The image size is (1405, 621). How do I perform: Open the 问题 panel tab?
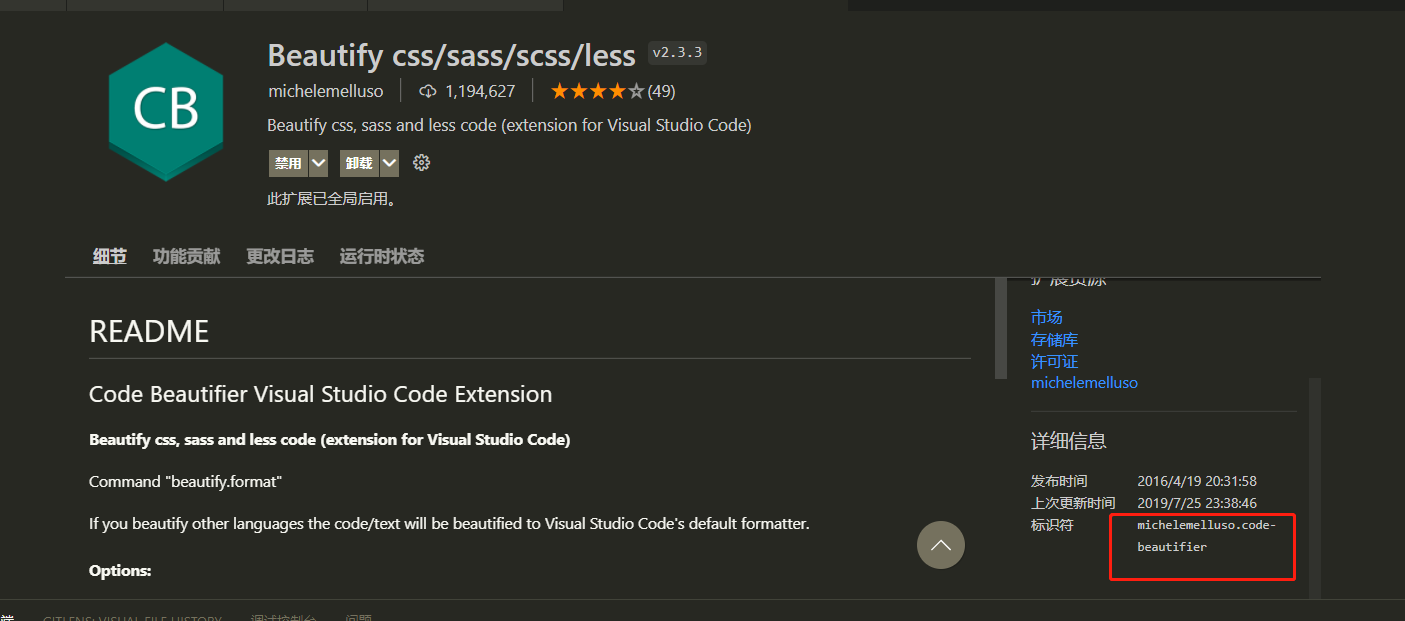tap(358, 617)
